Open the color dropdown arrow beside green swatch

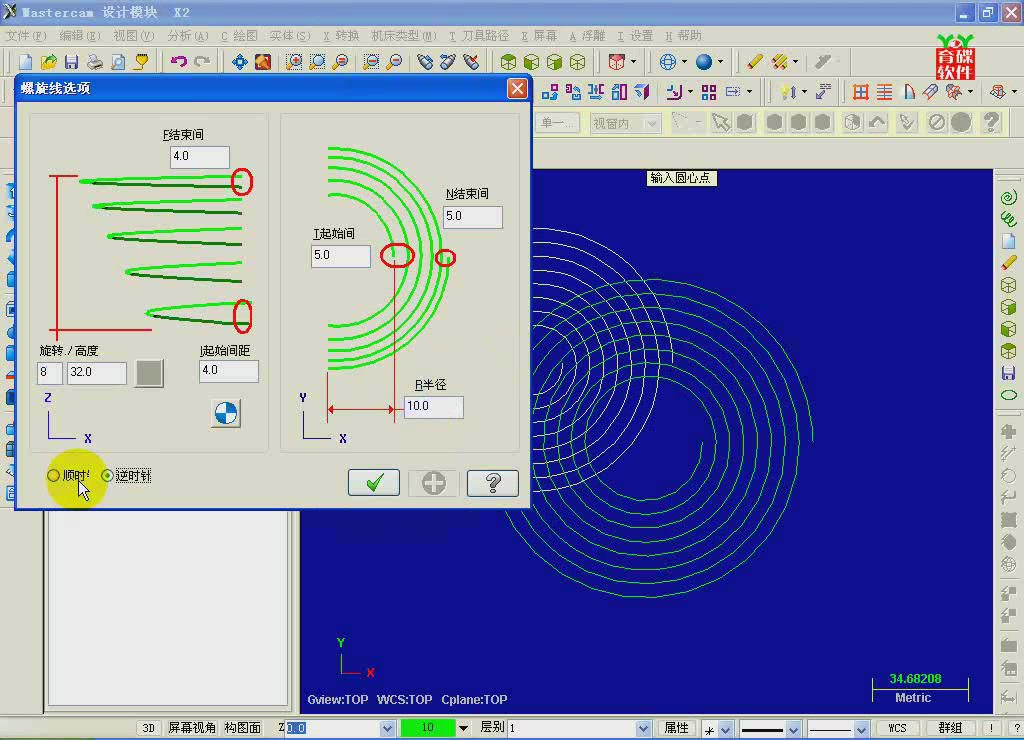[x=463, y=728]
